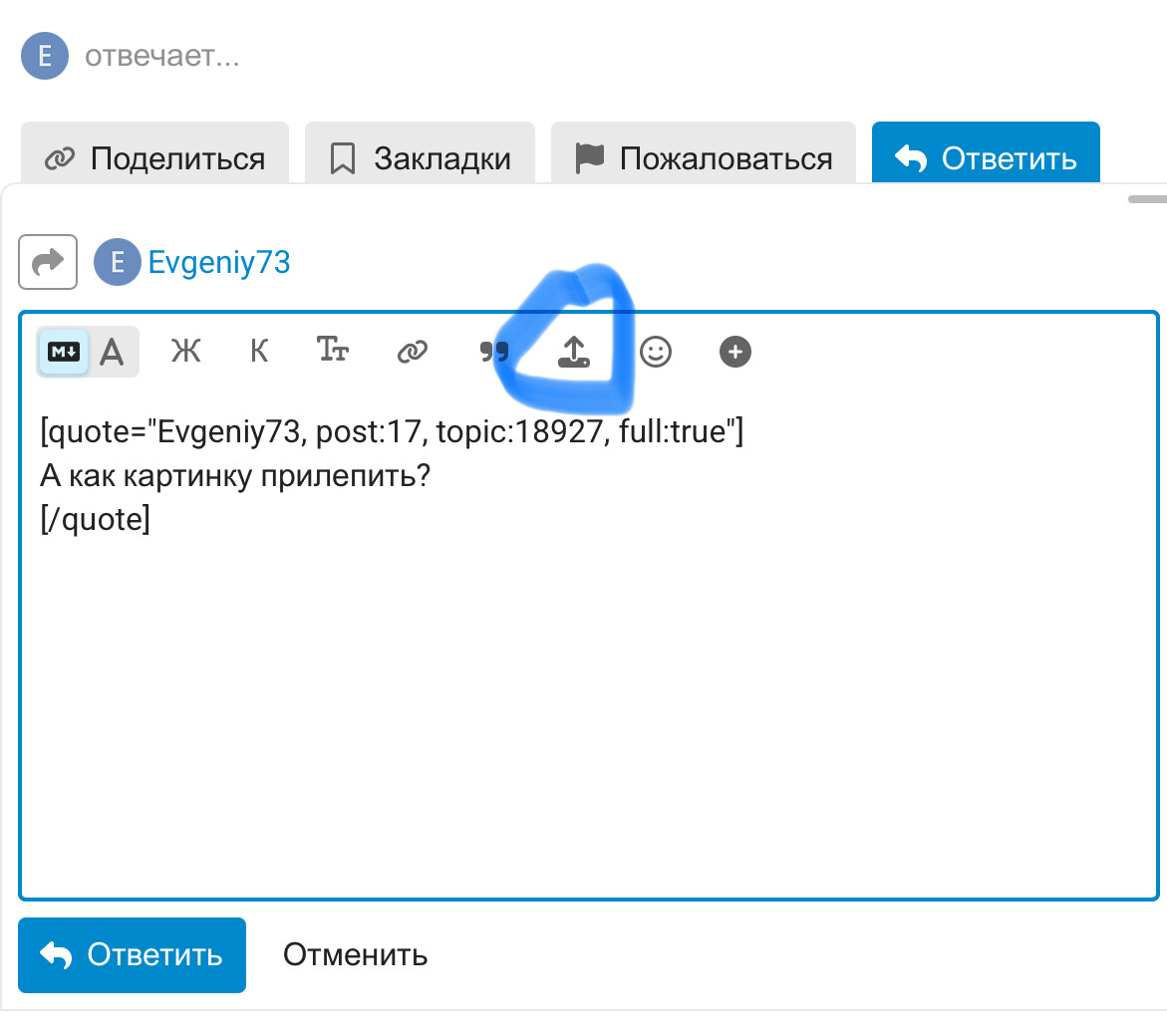1167x1036 pixels.
Task: Apply italic using the К button
Action: [259, 352]
